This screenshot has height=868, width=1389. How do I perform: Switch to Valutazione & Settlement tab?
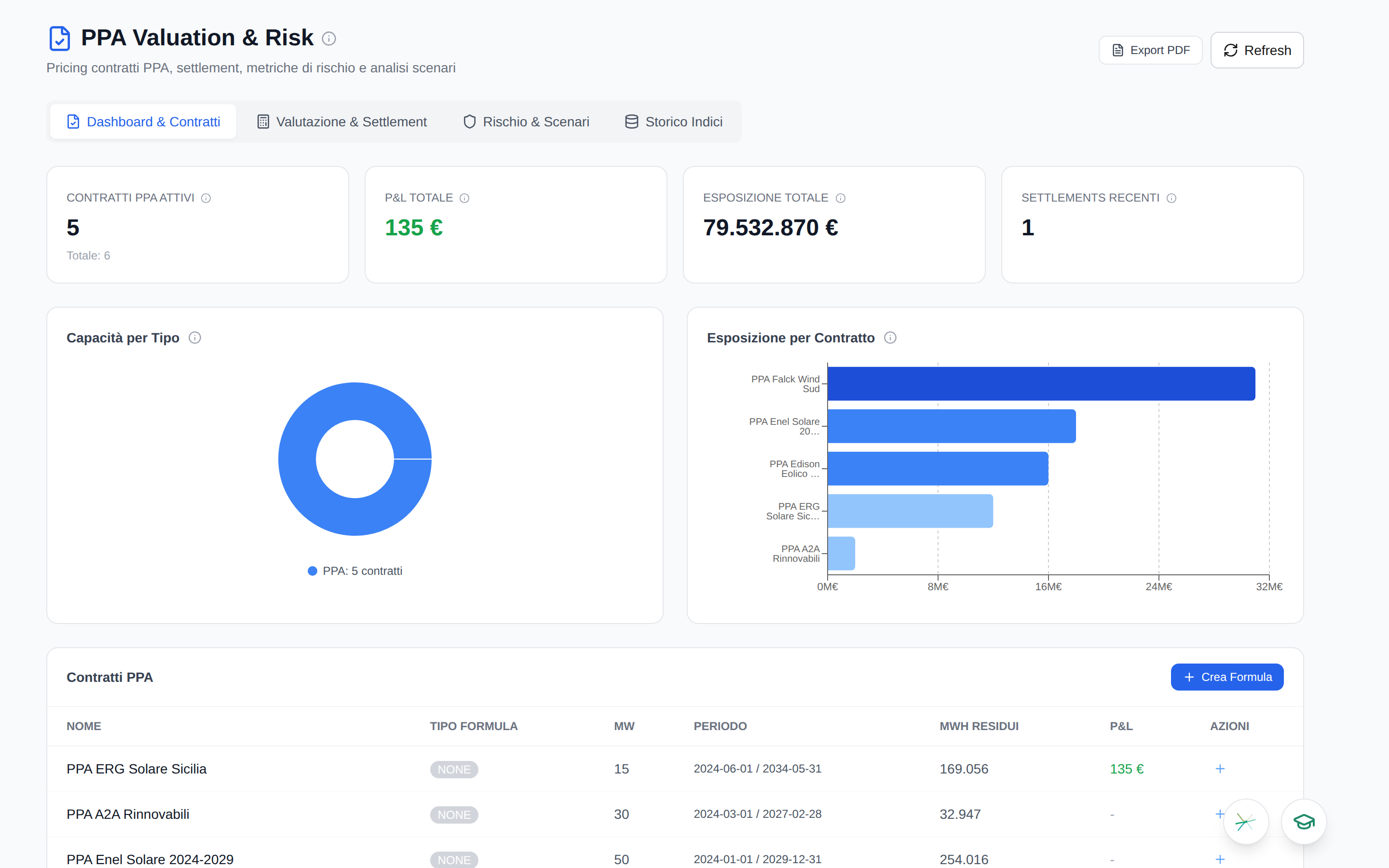point(342,122)
